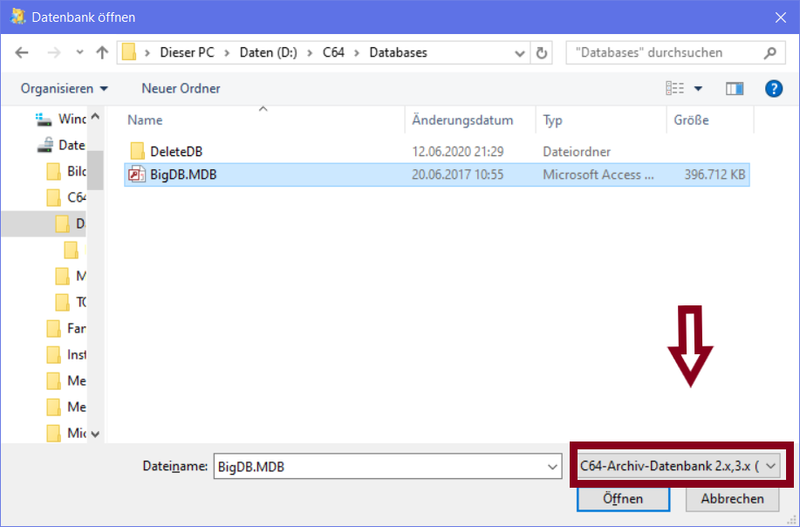Click the Back navigation arrow
Viewport: 800px width, 527px height.
[x=23, y=53]
